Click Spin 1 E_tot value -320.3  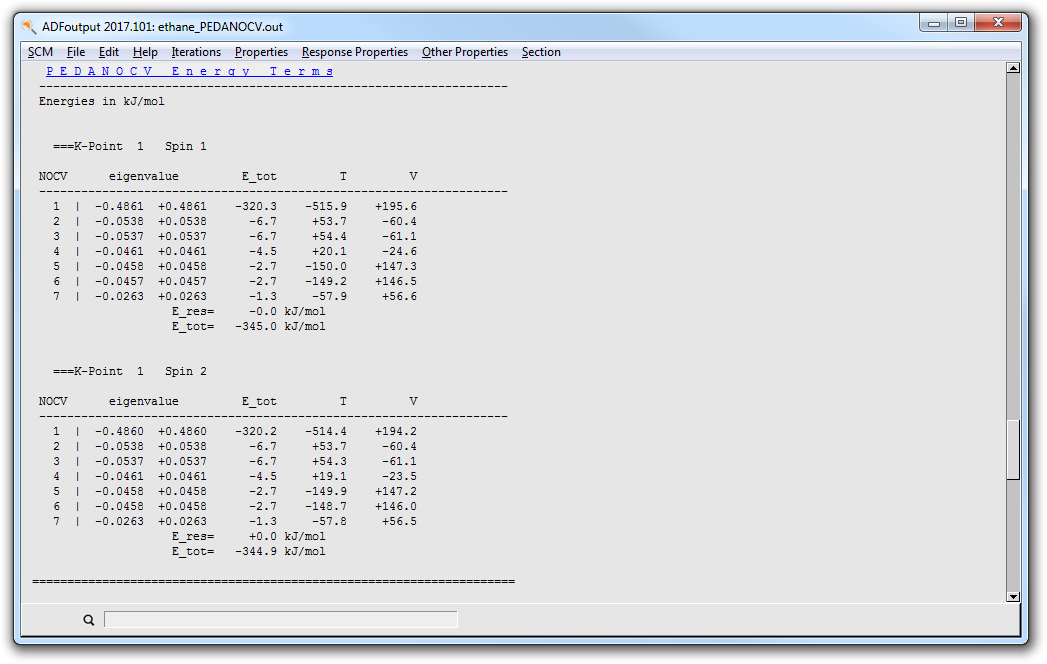256,206
